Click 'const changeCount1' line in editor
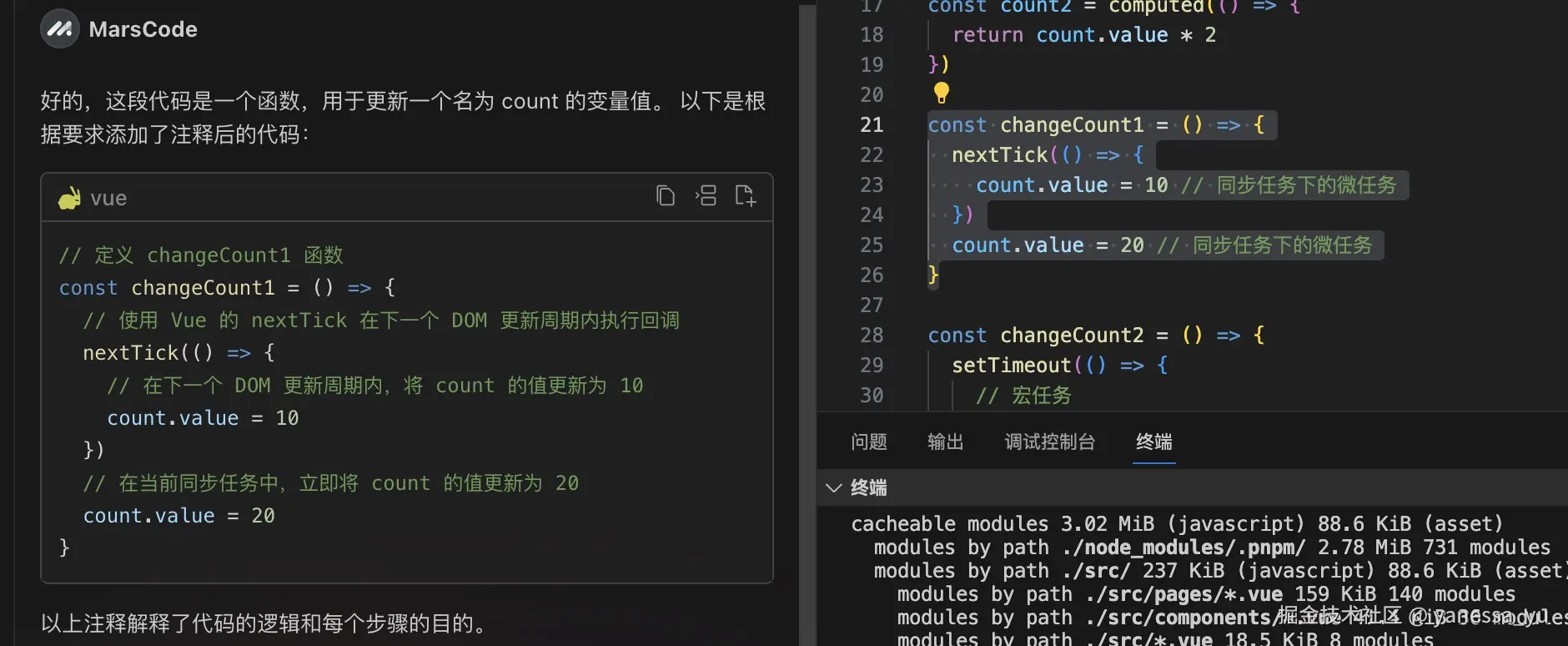The width and height of the screenshot is (1568, 646). point(1096,125)
